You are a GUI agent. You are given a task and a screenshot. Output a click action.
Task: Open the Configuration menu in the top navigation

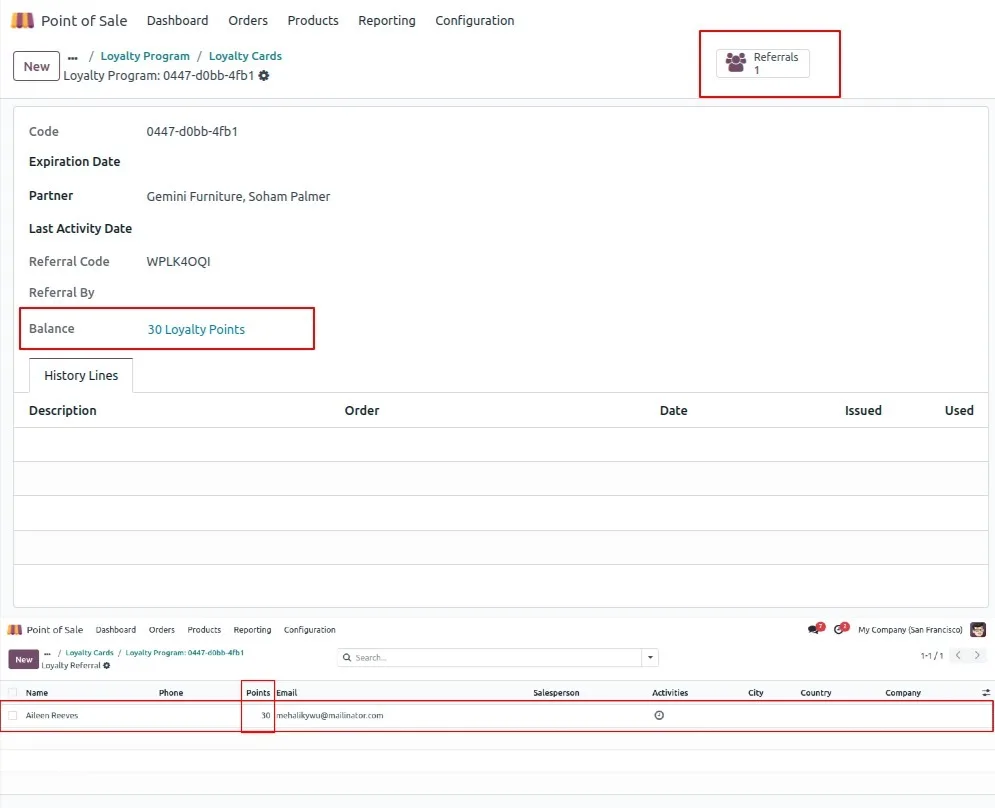click(x=475, y=20)
